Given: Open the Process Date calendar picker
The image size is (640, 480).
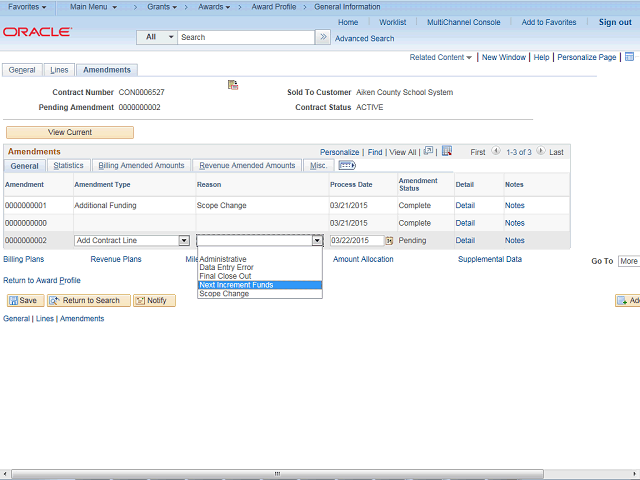Looking at the screenshot, I should tap(389, 240).
